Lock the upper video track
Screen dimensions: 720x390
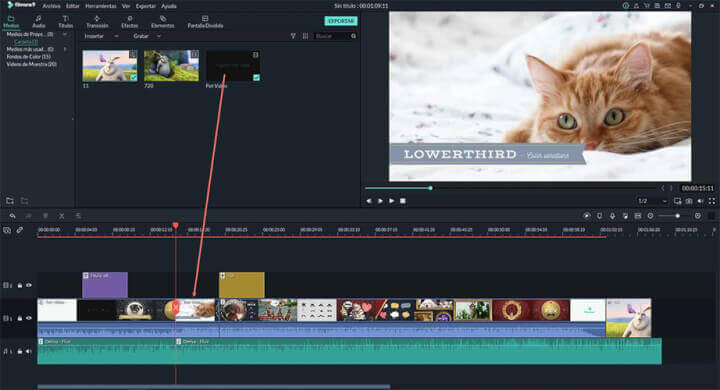tap(20, 285)
